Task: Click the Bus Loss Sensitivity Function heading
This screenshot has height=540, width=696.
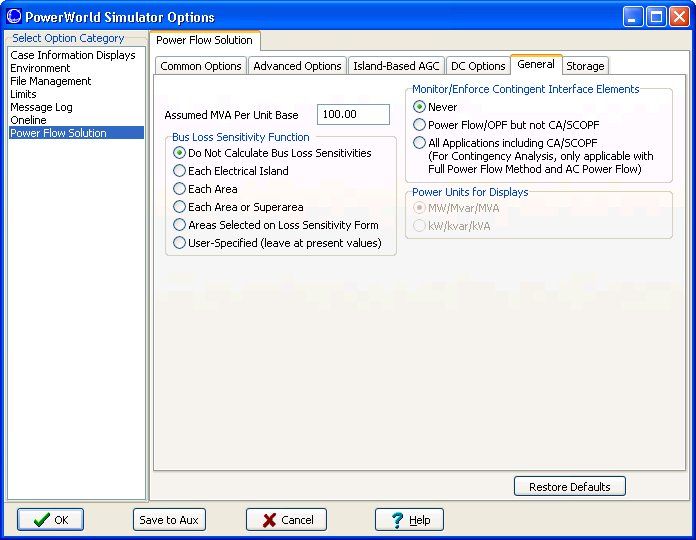Action: coord(241,137)
